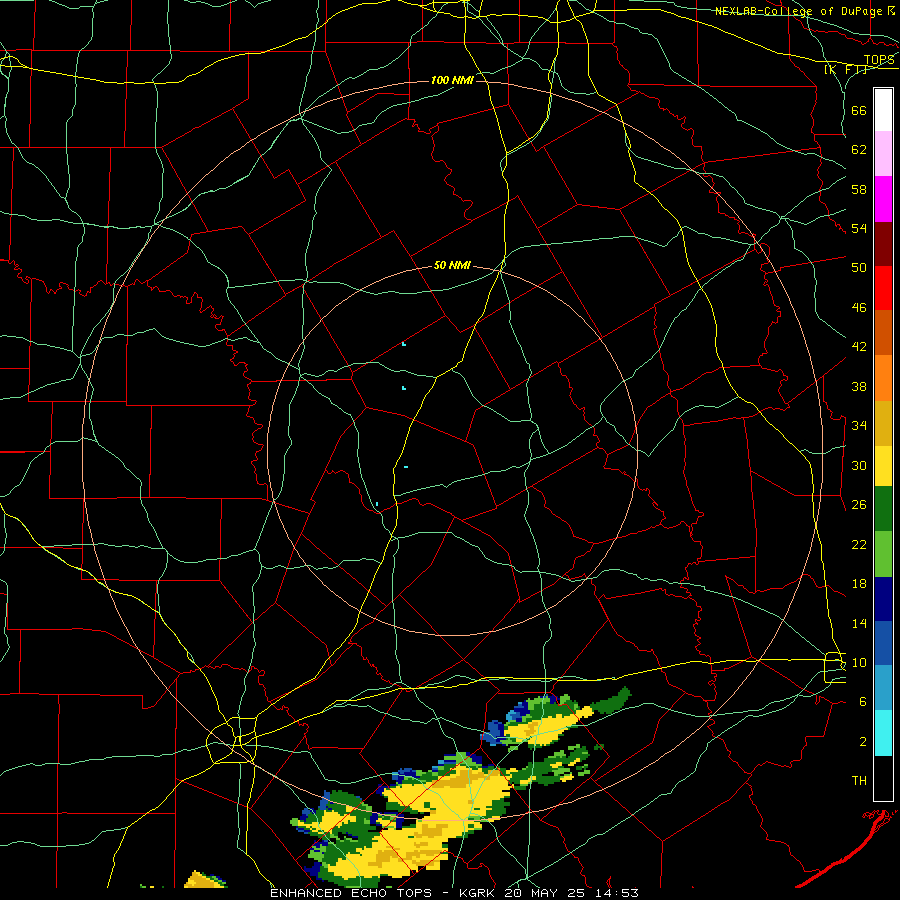Select the magenta legend swatch
900x900 pixels.
(x=883, y=199)
